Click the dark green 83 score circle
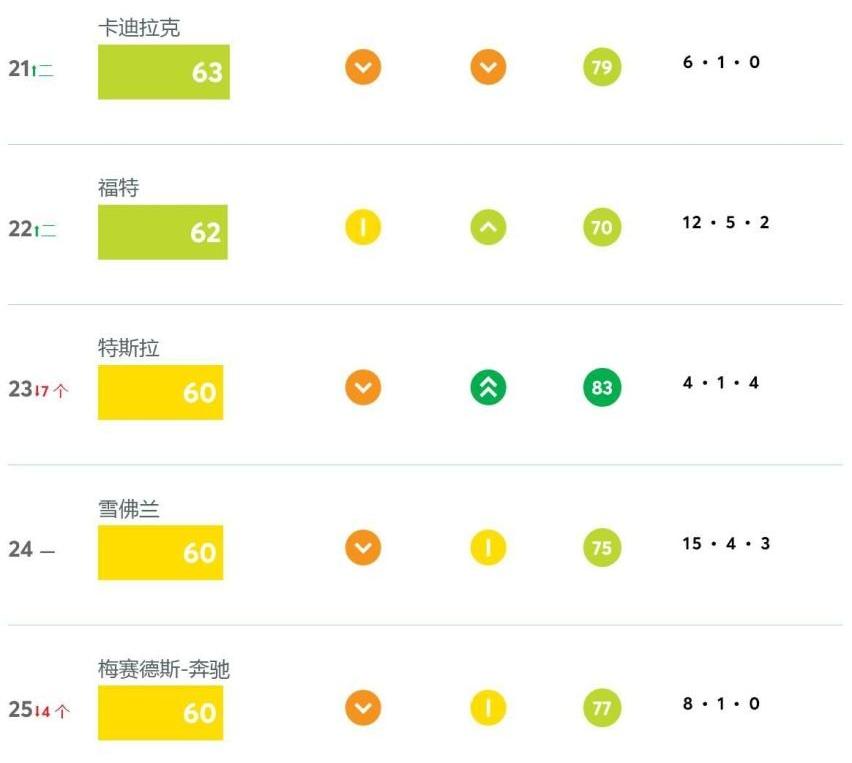The width and height of the screenshot is (852, 763). point(602,387)
